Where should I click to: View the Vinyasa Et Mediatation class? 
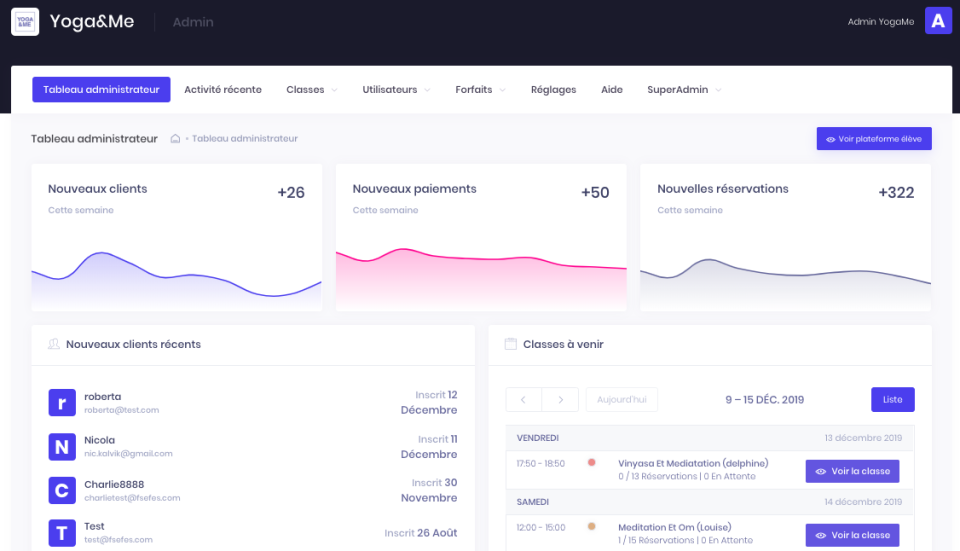[852, 471]
